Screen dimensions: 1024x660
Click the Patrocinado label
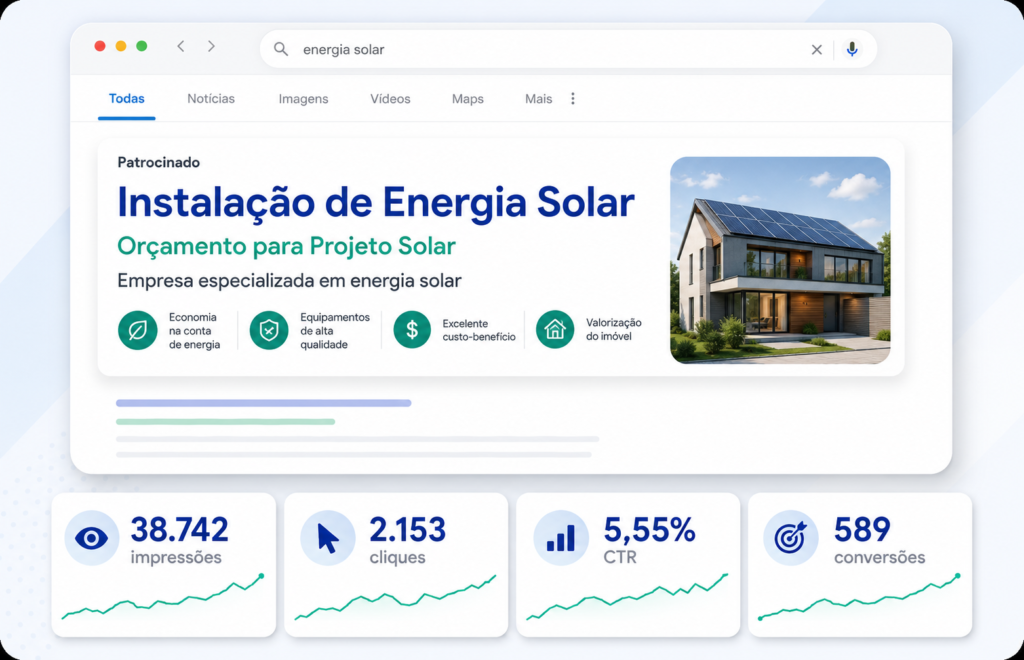coord(159,163)
